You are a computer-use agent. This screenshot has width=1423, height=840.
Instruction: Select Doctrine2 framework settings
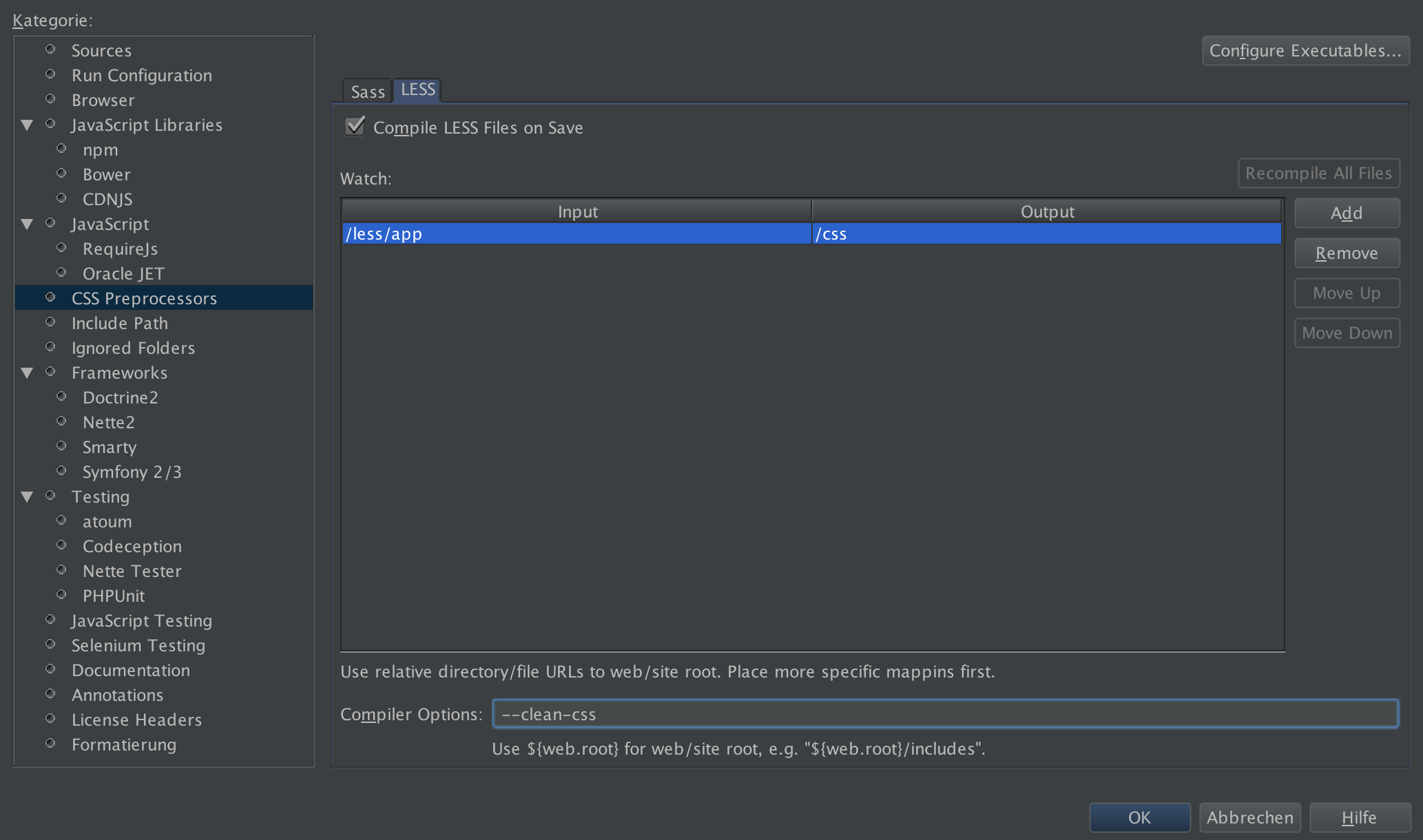pos(121,398)
